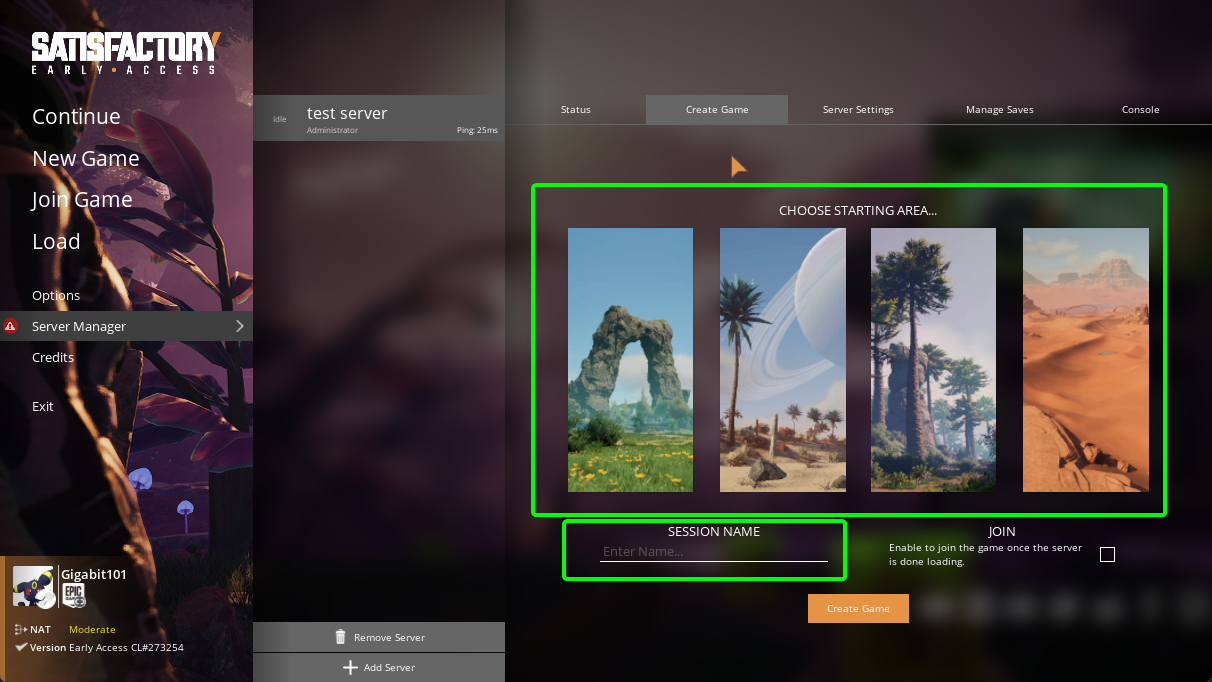Choose the orange sand dunes starting area
The image size is (1212, 682).
point(1085,360)
